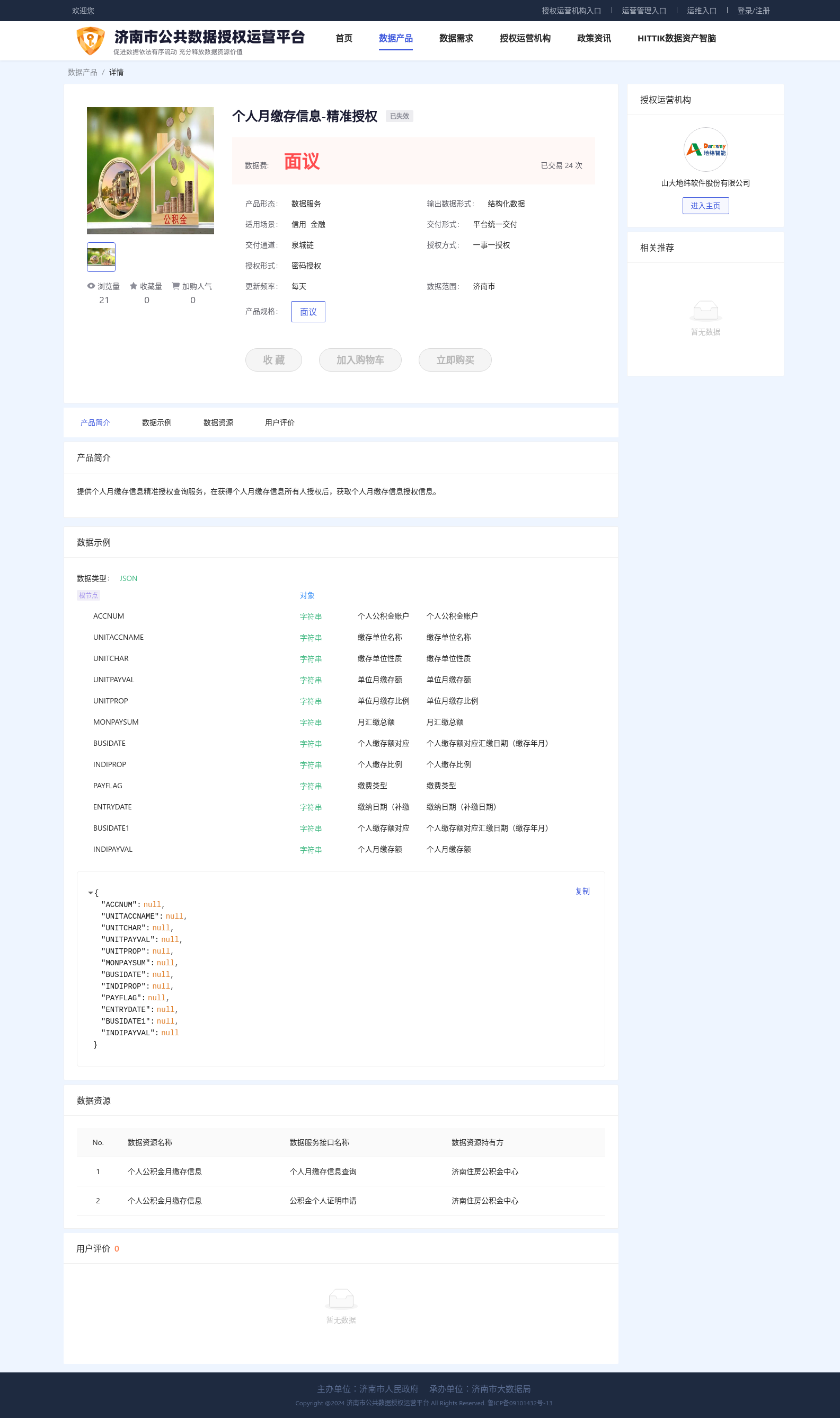Click the INDIPAYVAL field name
Viewport: 840px width, 1418px height.
113,849
